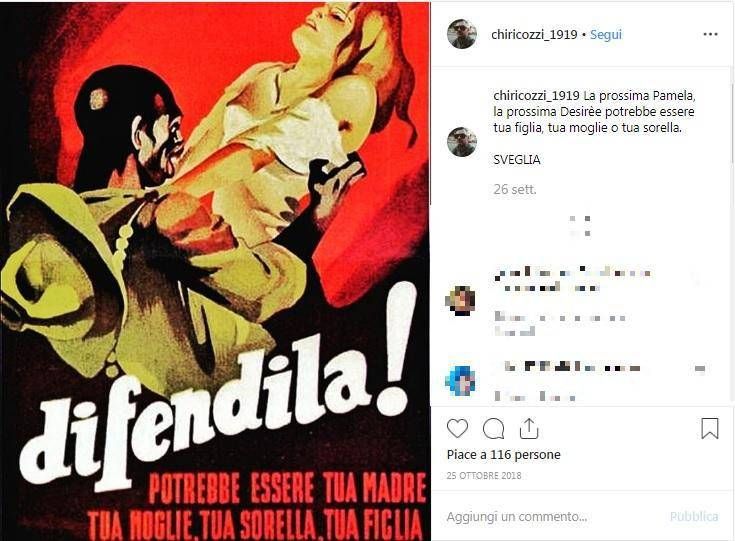Load more comments with the blurred plus icon

click(580, 226)
